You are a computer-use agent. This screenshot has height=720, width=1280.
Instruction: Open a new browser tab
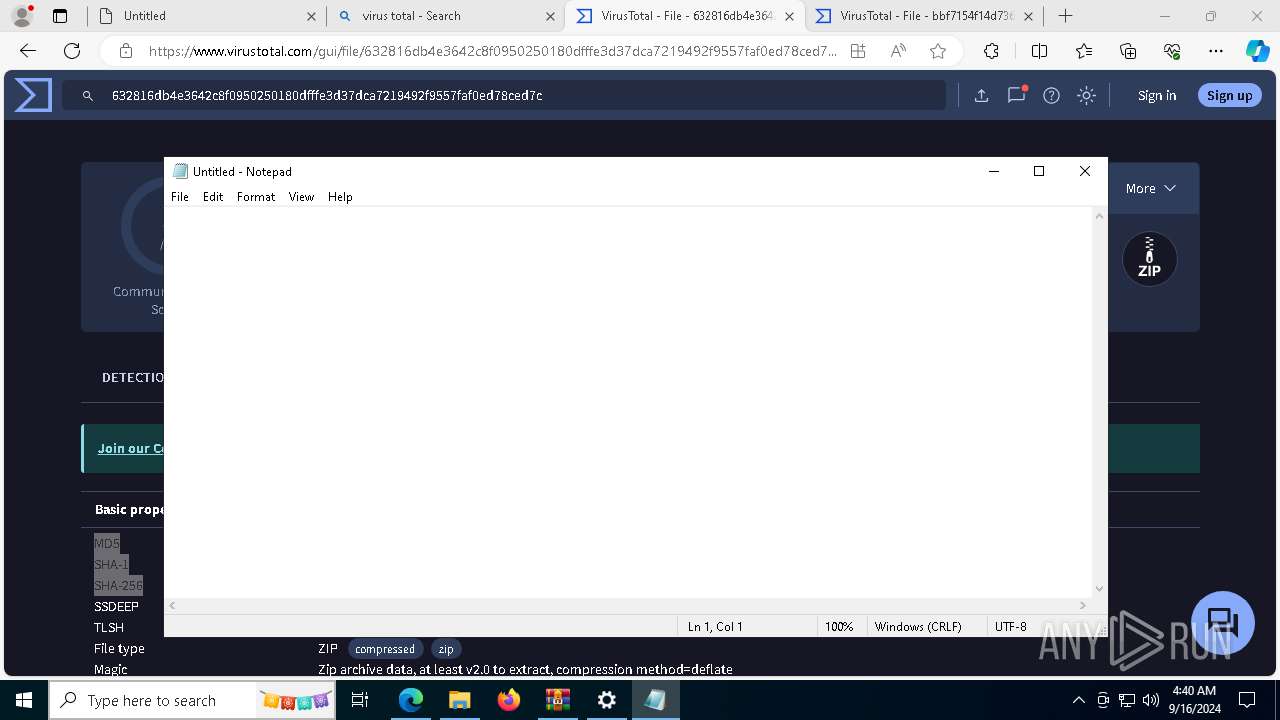pyautogui.click(x=1066, y=16)
